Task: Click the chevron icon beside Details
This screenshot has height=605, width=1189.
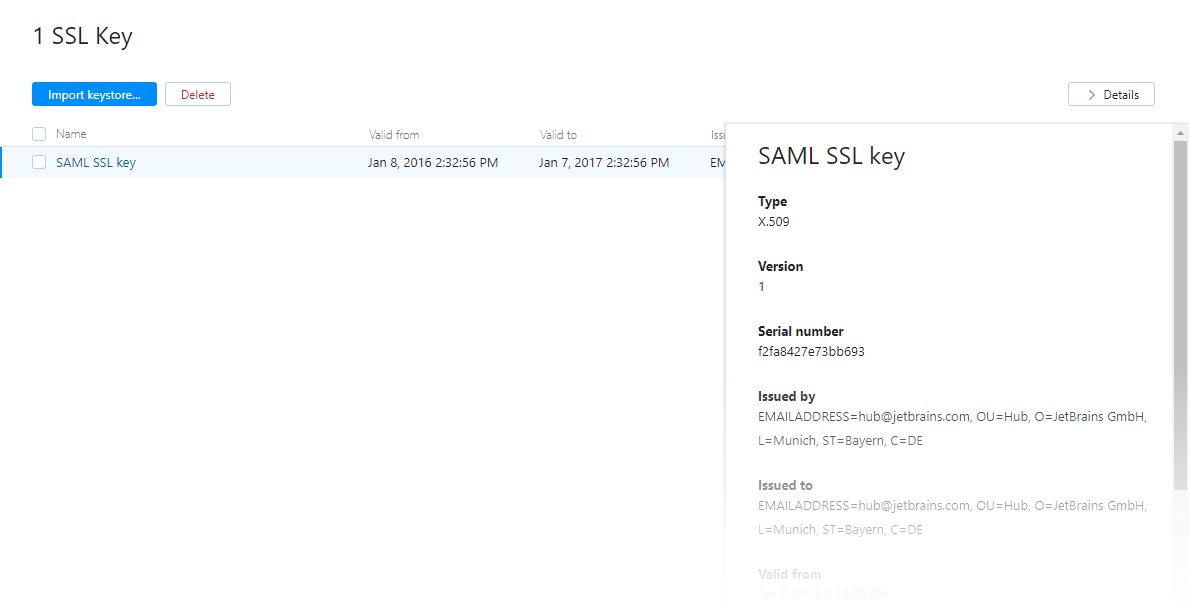Action: click(1091, 95)
